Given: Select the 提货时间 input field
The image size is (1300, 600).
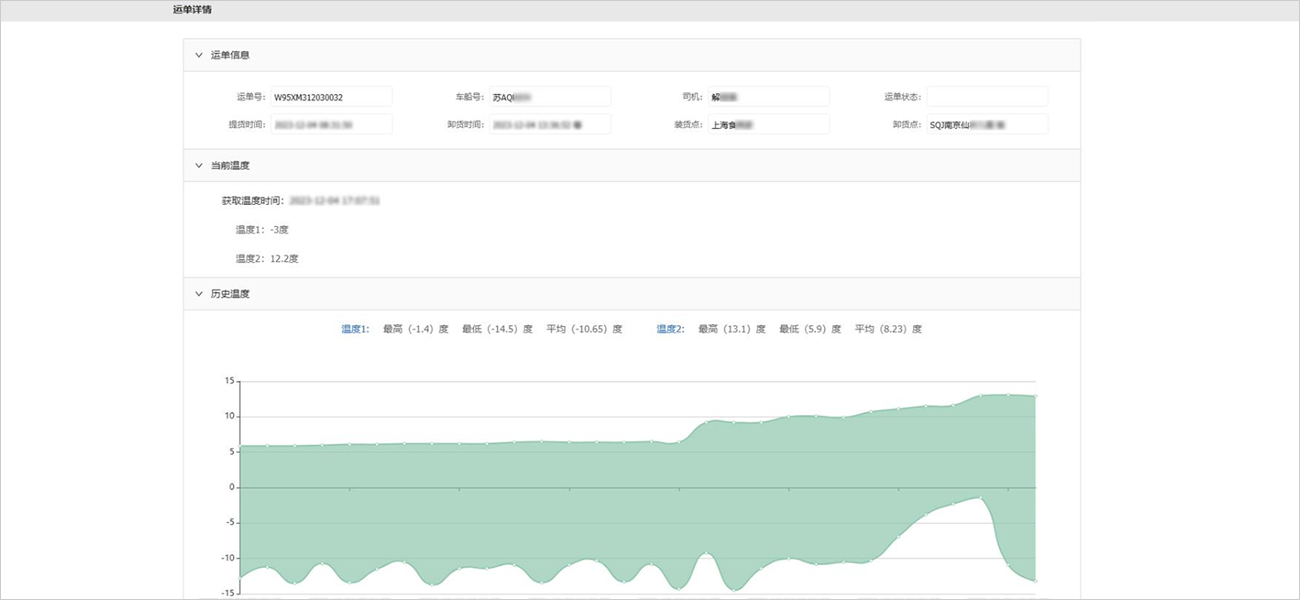Looking at the screenshot, I should pyautogui.click(x=329, y=125).
